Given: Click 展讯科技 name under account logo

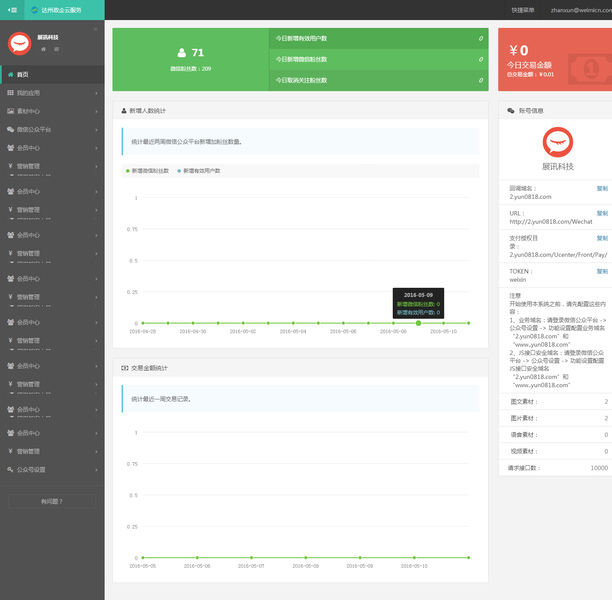Looking at the screenshot, I should [x=558, y=167].
